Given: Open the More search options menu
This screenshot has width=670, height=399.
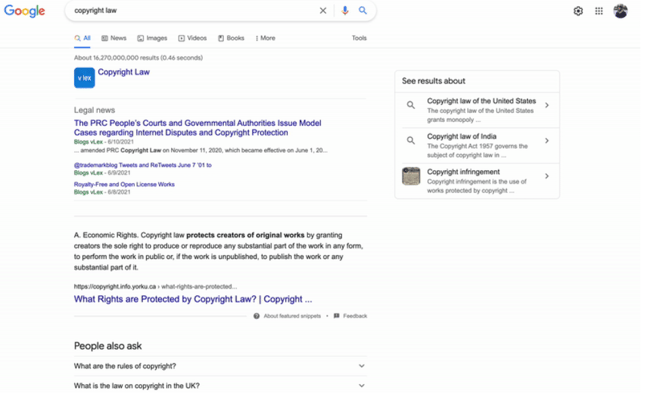Looking at the screenshot, I should coord(265,38).
